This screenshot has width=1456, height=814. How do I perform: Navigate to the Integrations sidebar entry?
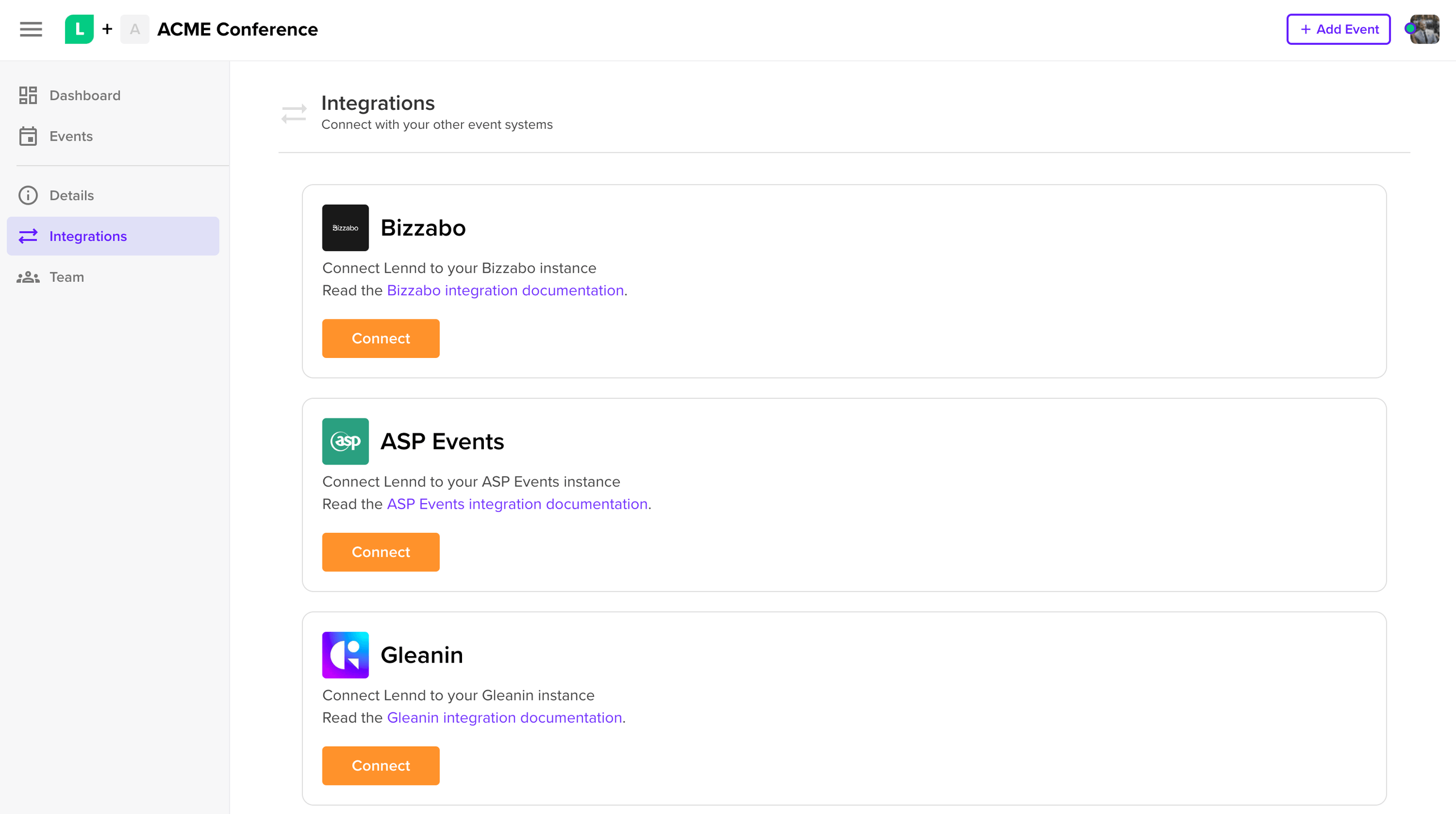coord(87,236)
